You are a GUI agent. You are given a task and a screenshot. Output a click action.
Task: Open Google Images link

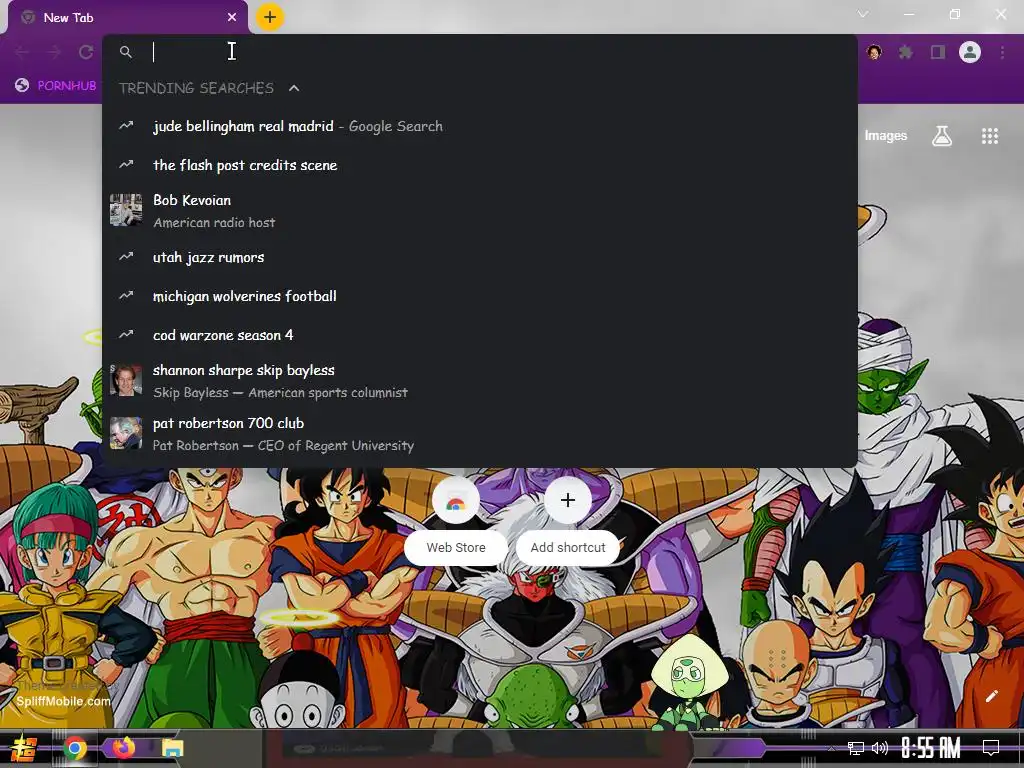(886, 136)
